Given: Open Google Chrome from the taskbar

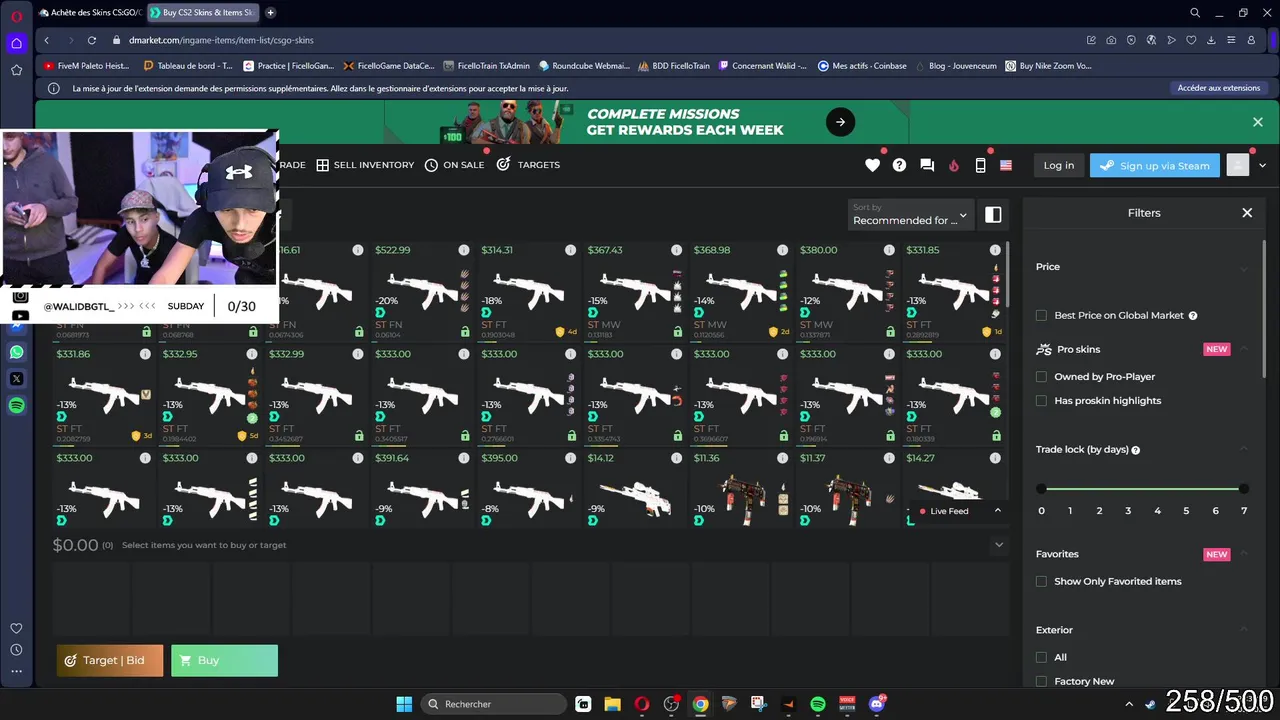Looking at the screenshot, I should coord(700,704).
